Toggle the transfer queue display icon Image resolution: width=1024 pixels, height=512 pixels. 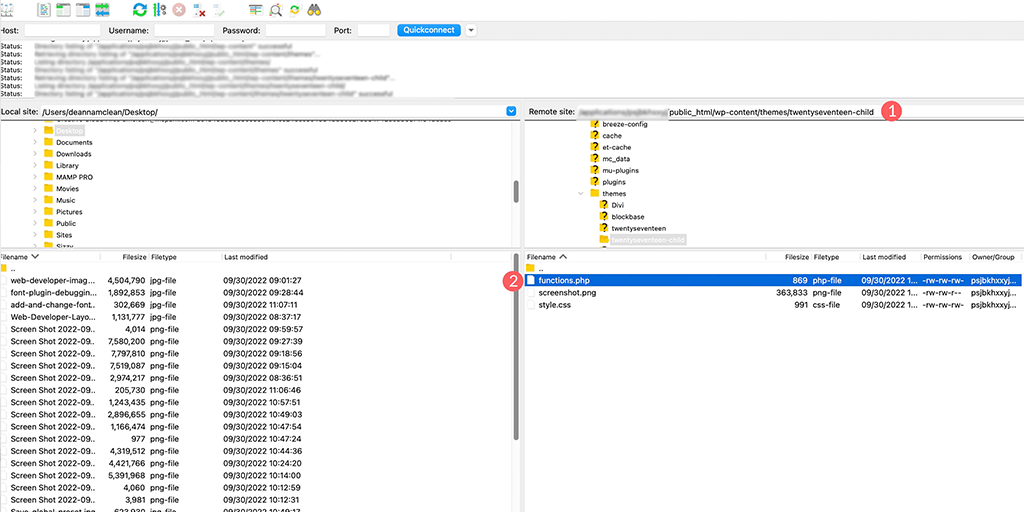103,10
